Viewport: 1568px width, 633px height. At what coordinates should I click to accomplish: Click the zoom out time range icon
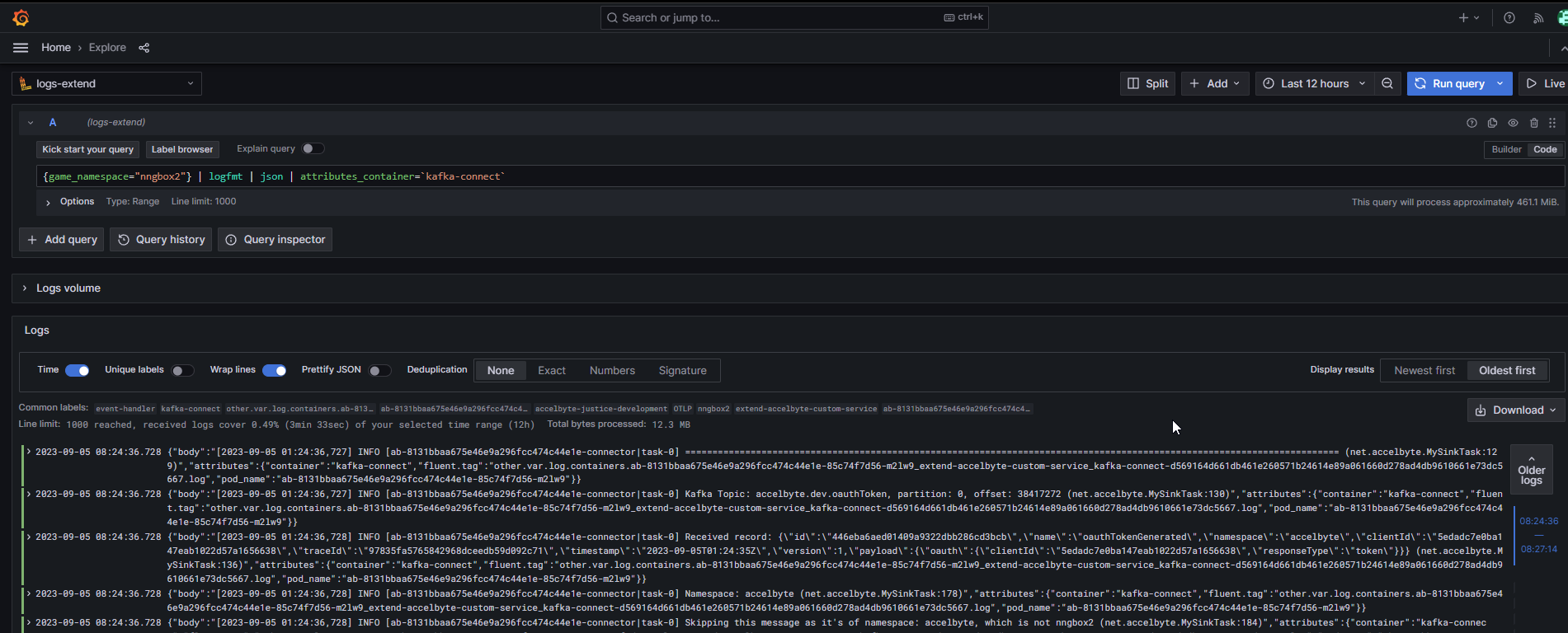1387,83
